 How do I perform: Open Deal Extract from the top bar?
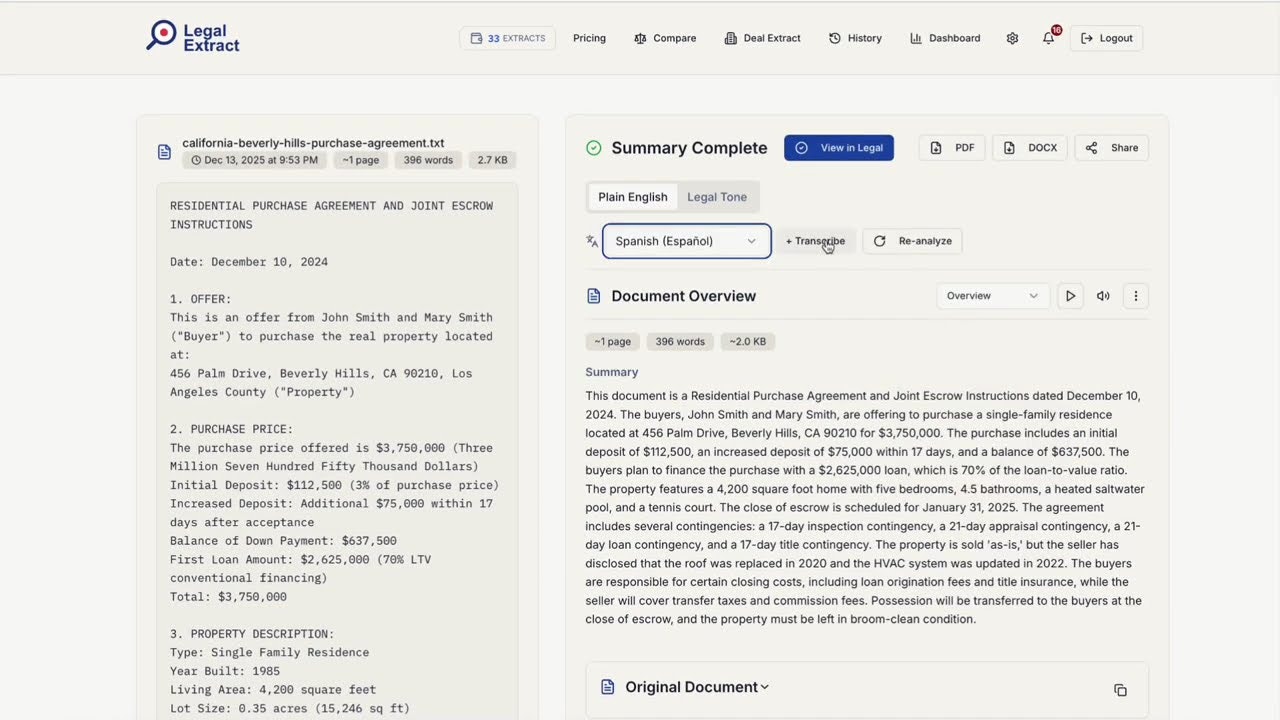click(762, 38)
